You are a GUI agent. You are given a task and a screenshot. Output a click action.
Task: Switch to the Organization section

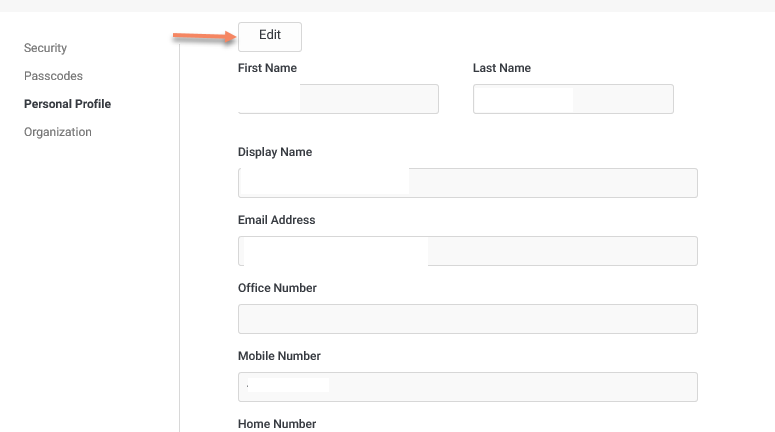tap(57, 132)
